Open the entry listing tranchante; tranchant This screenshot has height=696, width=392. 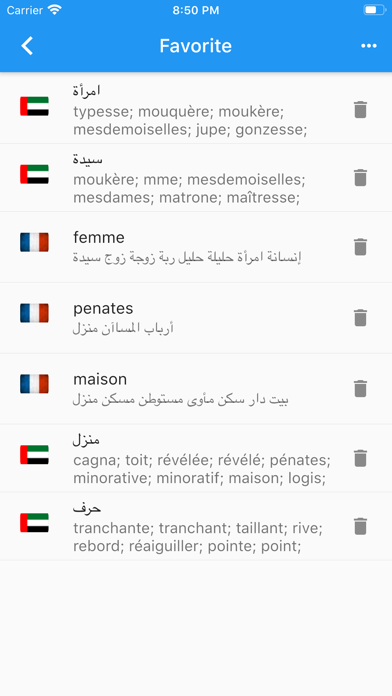tap(196, 526)
